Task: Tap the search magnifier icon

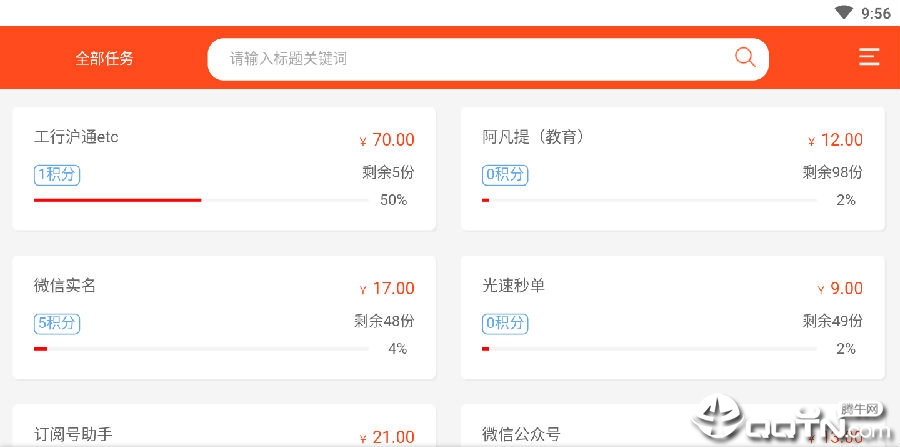Action: [x=745, y=57]
